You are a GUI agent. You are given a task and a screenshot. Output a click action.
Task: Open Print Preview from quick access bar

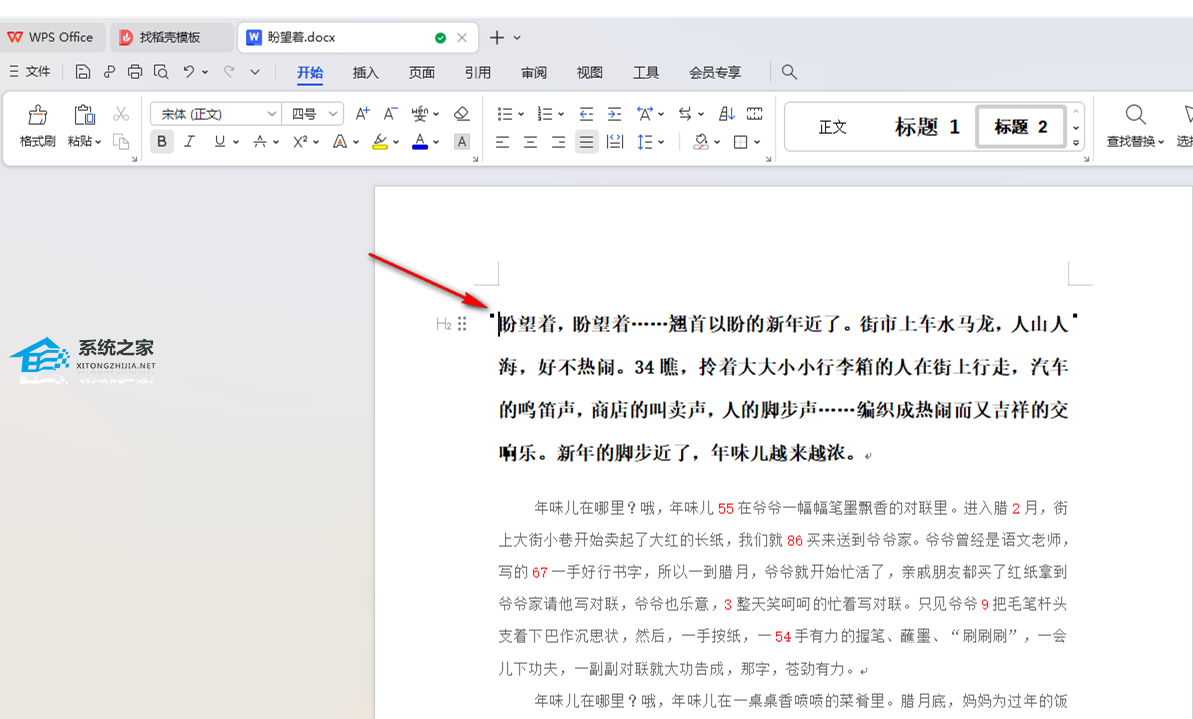[x=161, y=72]
